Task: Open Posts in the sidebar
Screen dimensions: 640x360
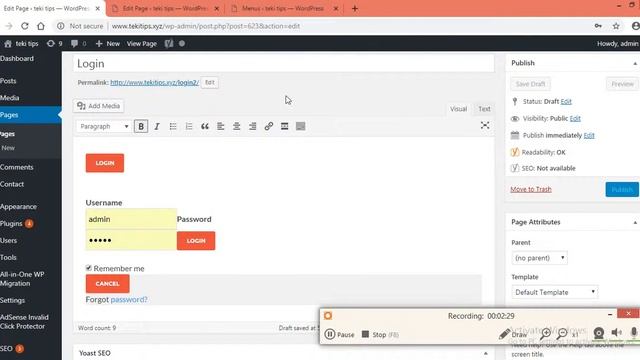Action: [x=8, y=81]
